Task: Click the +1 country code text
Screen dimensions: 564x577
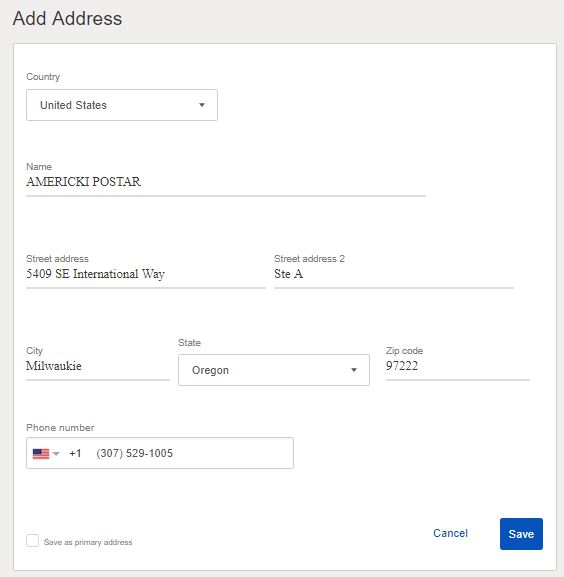Action: click(x=75, y=453)
